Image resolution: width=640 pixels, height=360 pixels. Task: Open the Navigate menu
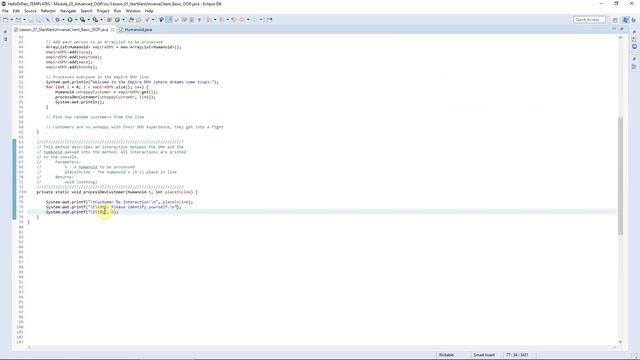tap(68, 11)
